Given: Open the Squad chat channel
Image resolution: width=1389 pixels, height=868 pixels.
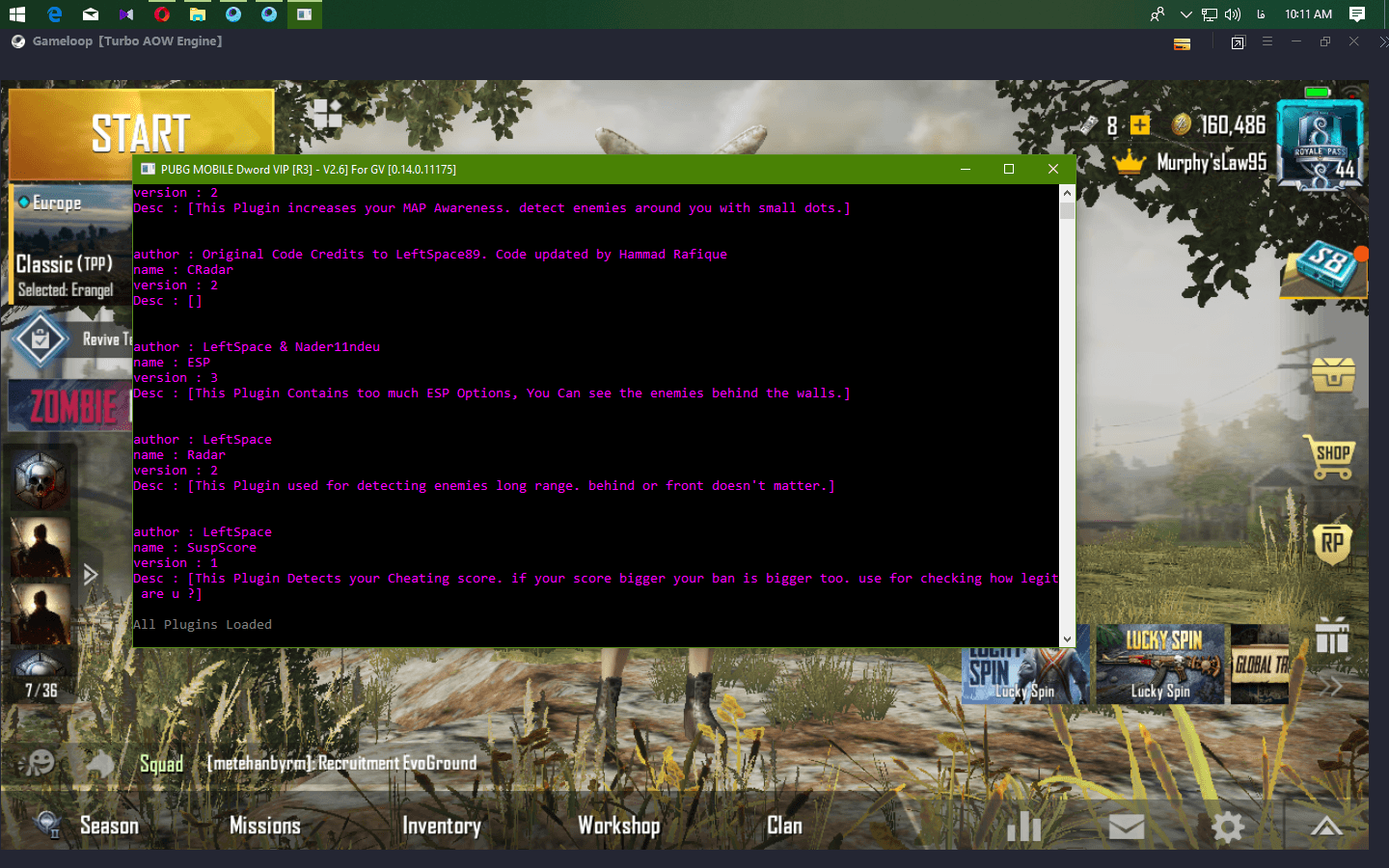Looking at the screenshot, I should tap(161, 764).
